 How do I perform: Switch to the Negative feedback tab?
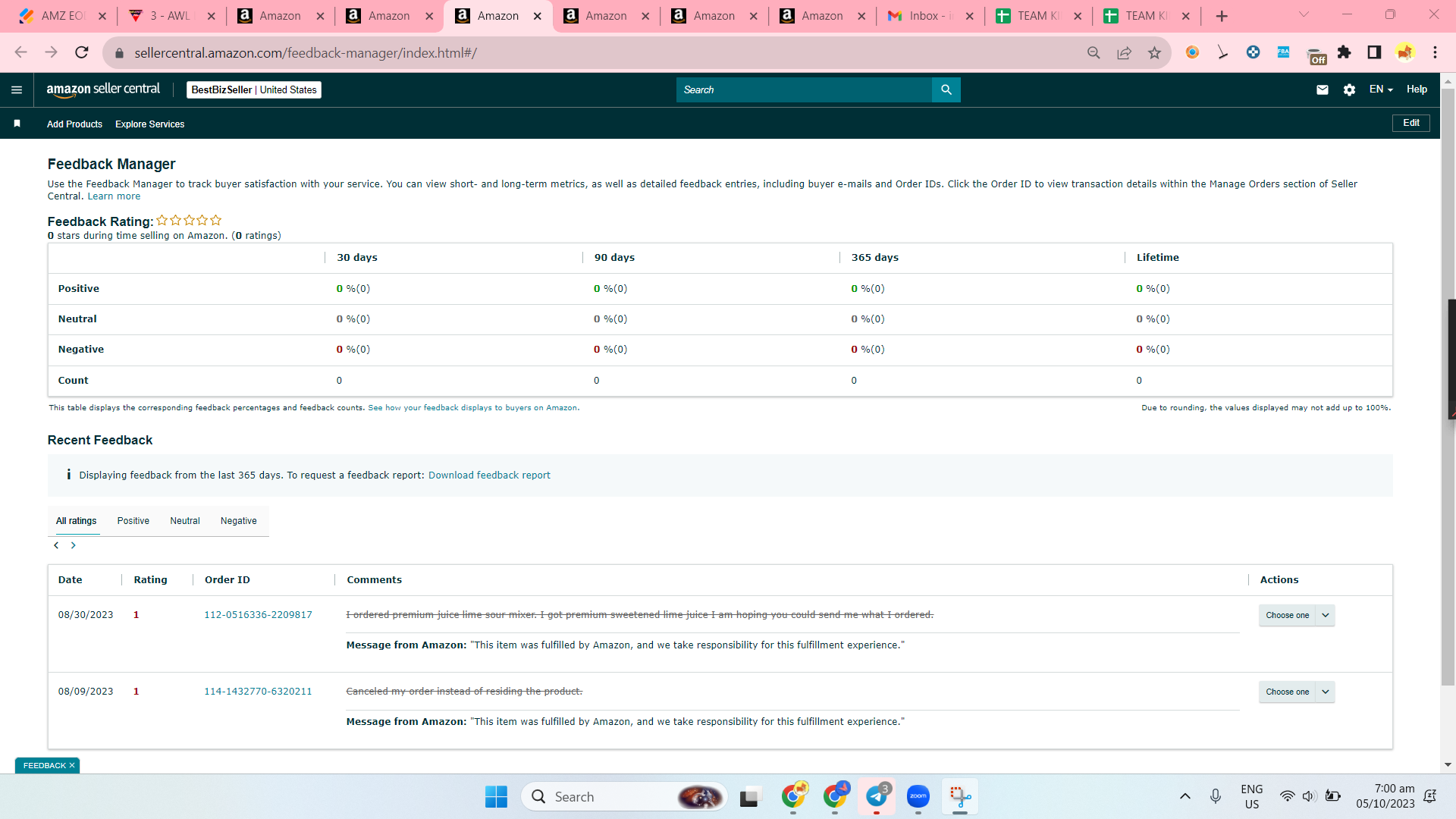(x=239, y=521)
